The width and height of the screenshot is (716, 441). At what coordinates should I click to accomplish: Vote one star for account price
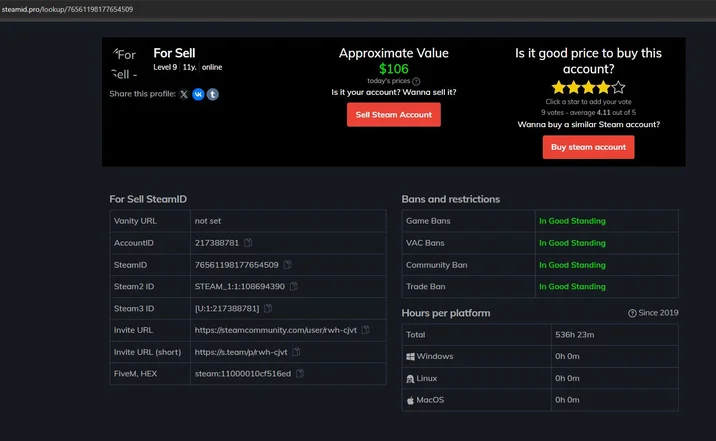click(558, 87)
